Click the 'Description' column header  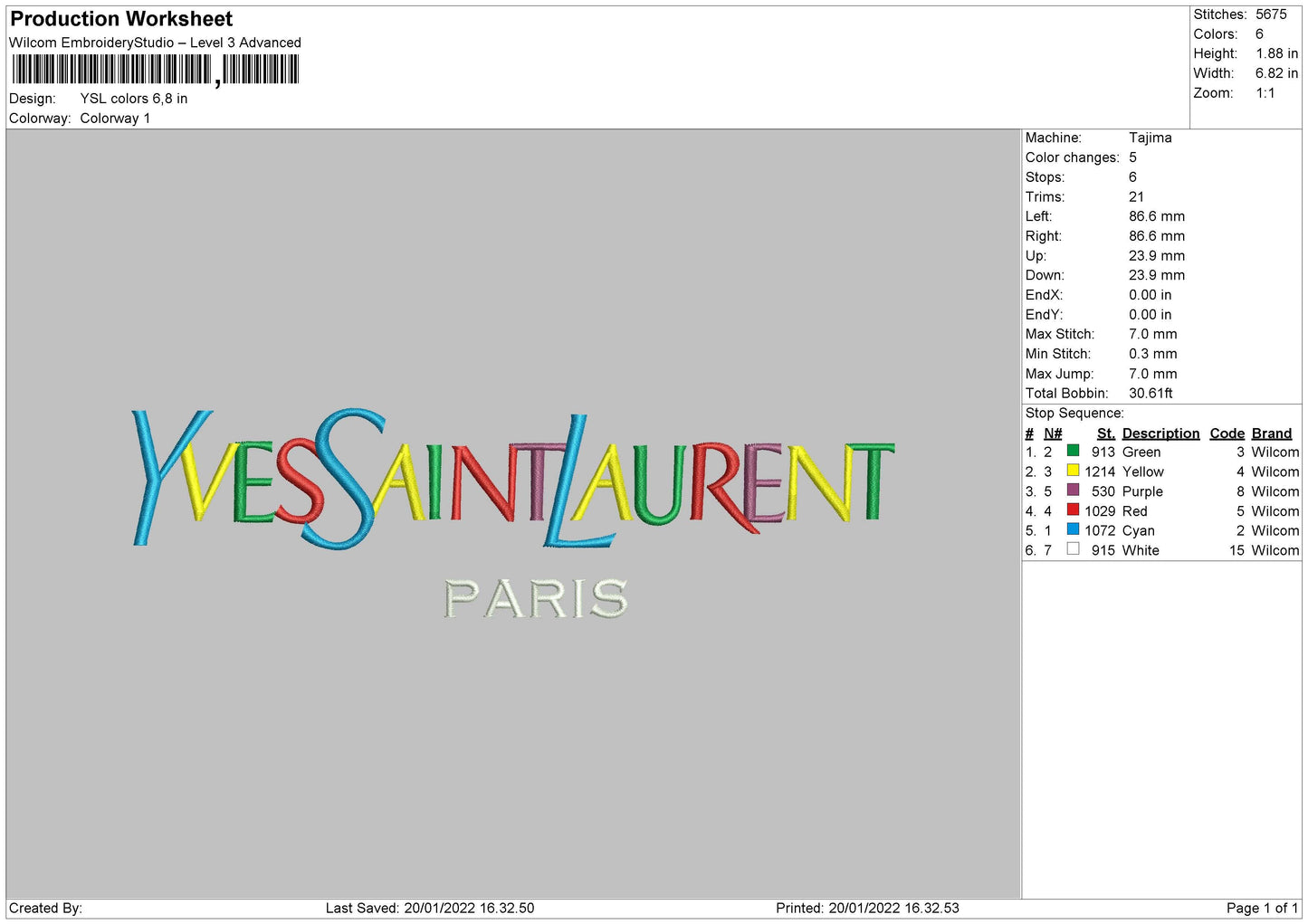(x=1160, y=433)
